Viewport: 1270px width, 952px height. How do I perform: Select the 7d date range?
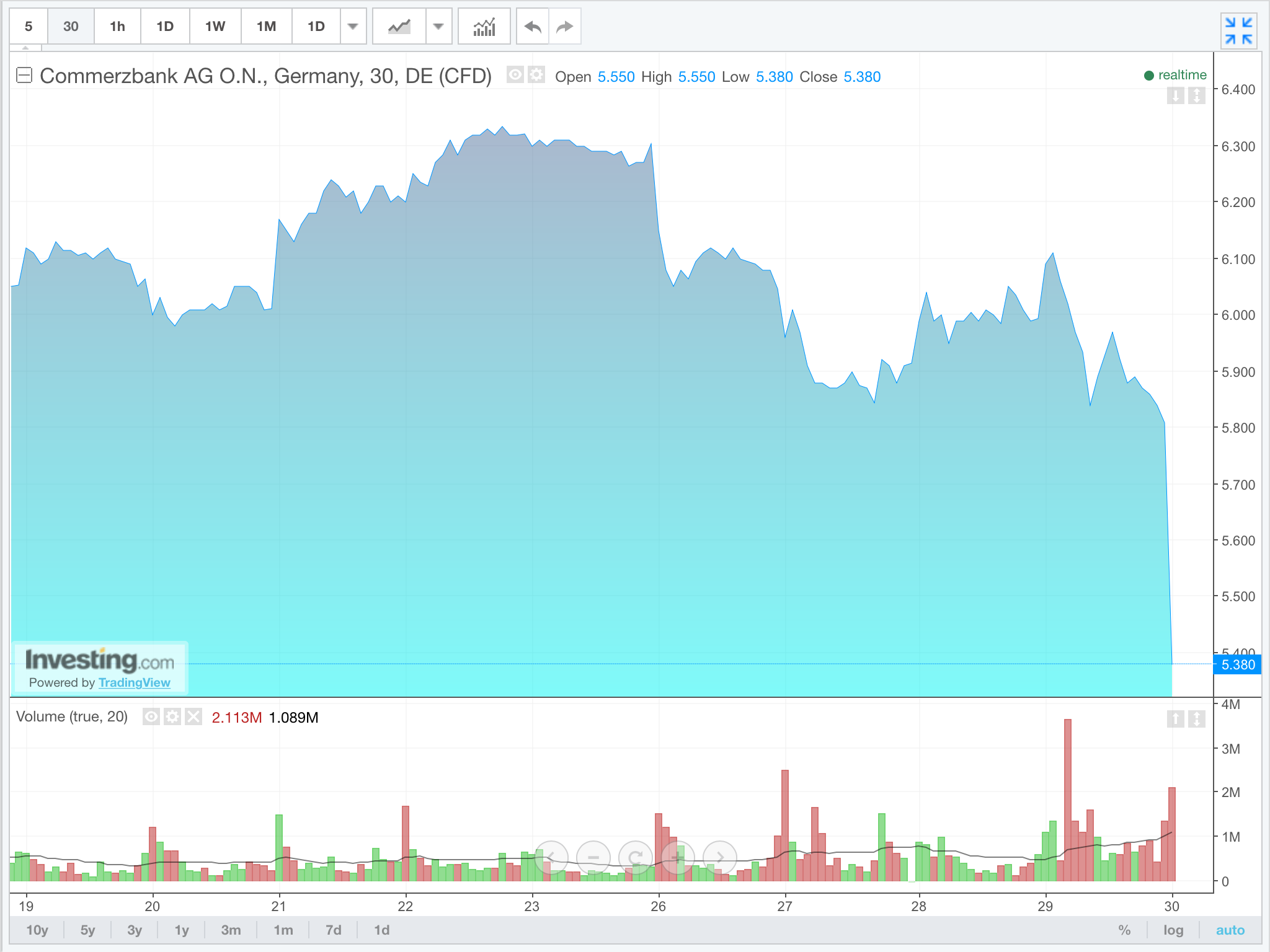pyautogui.click(x=334, y=930)
